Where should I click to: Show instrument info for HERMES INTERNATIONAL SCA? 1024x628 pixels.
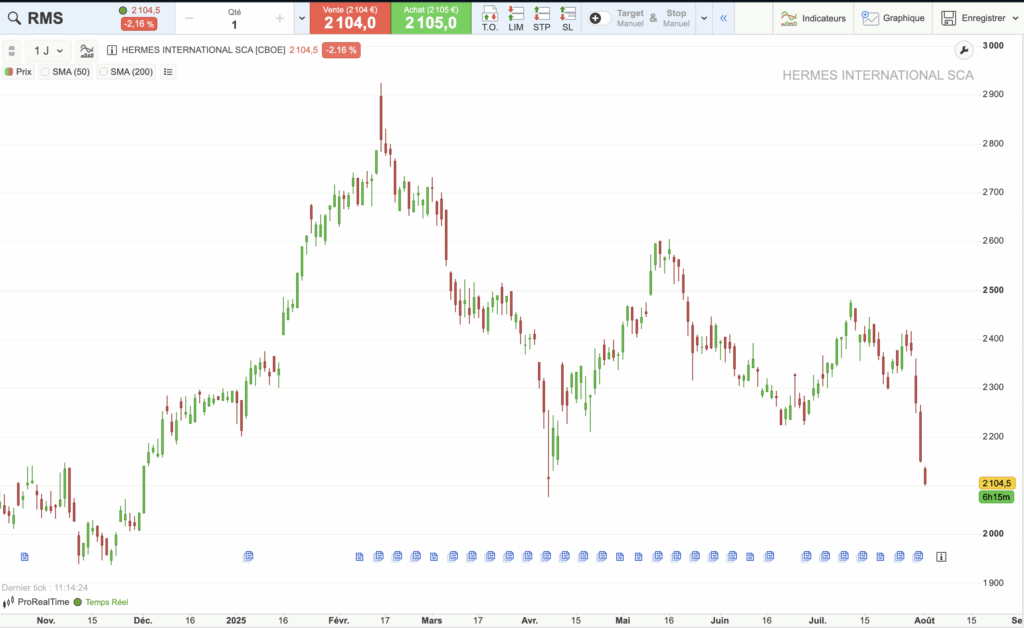coord(112,50)
